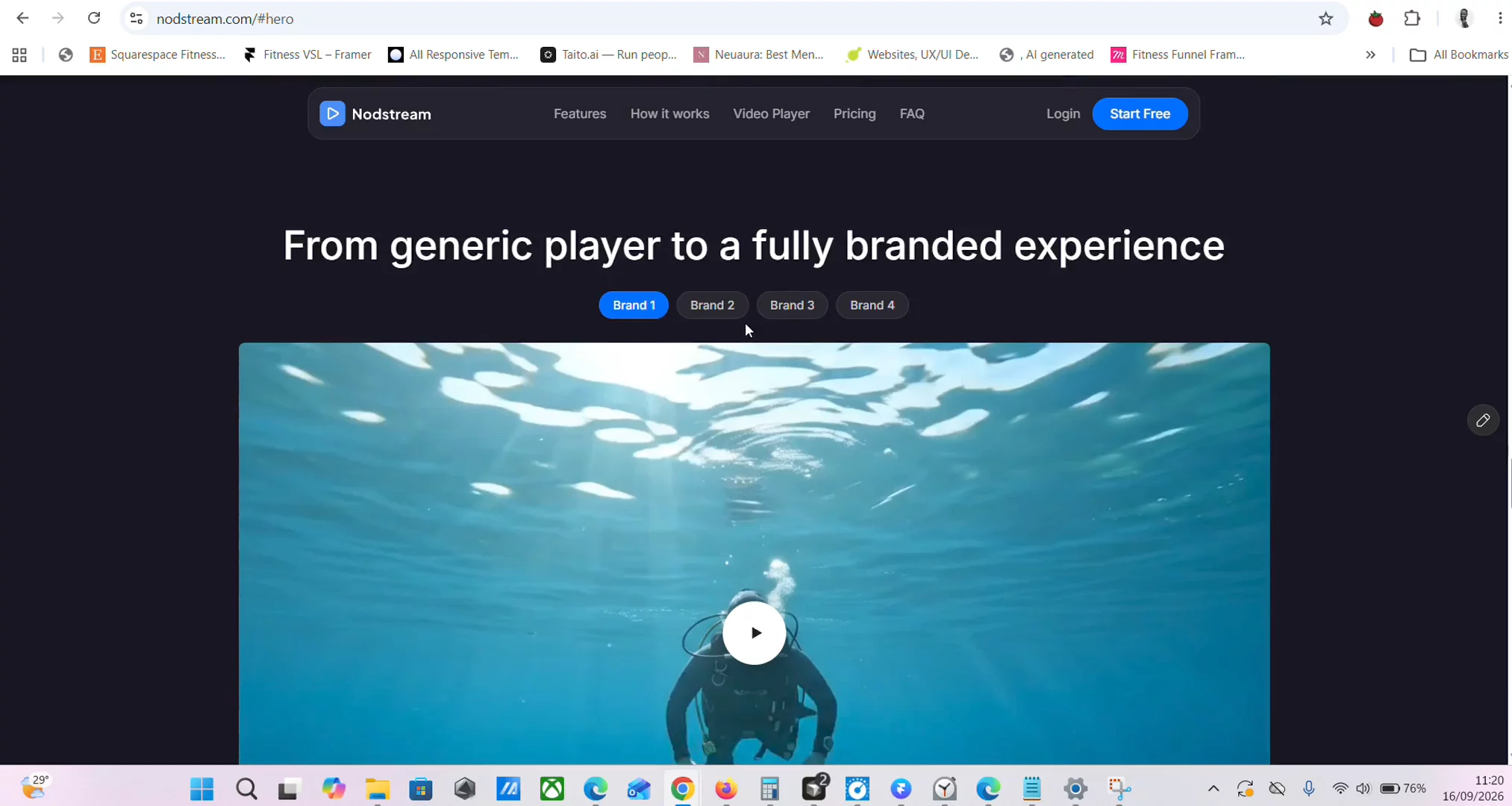
Task: Open Calculator from the taskbar
Action: pyautogui.click(x=769, y=789)
